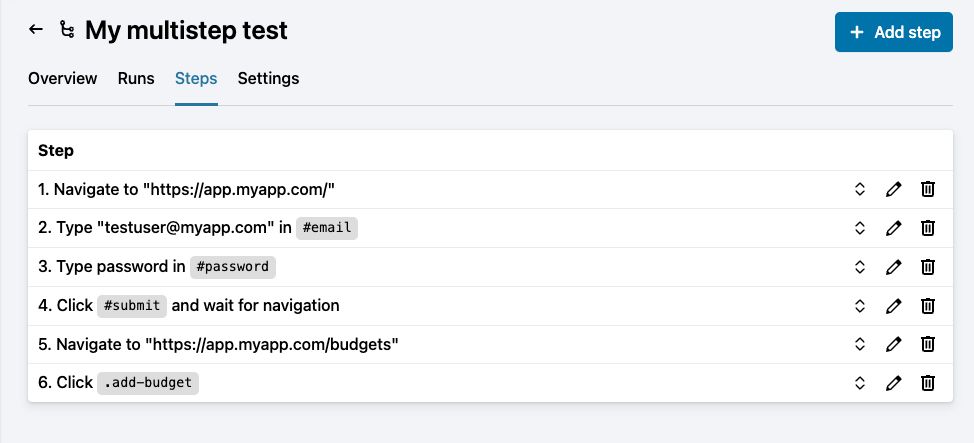Image resolution: width=974 pixels, height=443 pixels.
Task: Click the multistep test branch icon
Action: click(x=67, y=31)
